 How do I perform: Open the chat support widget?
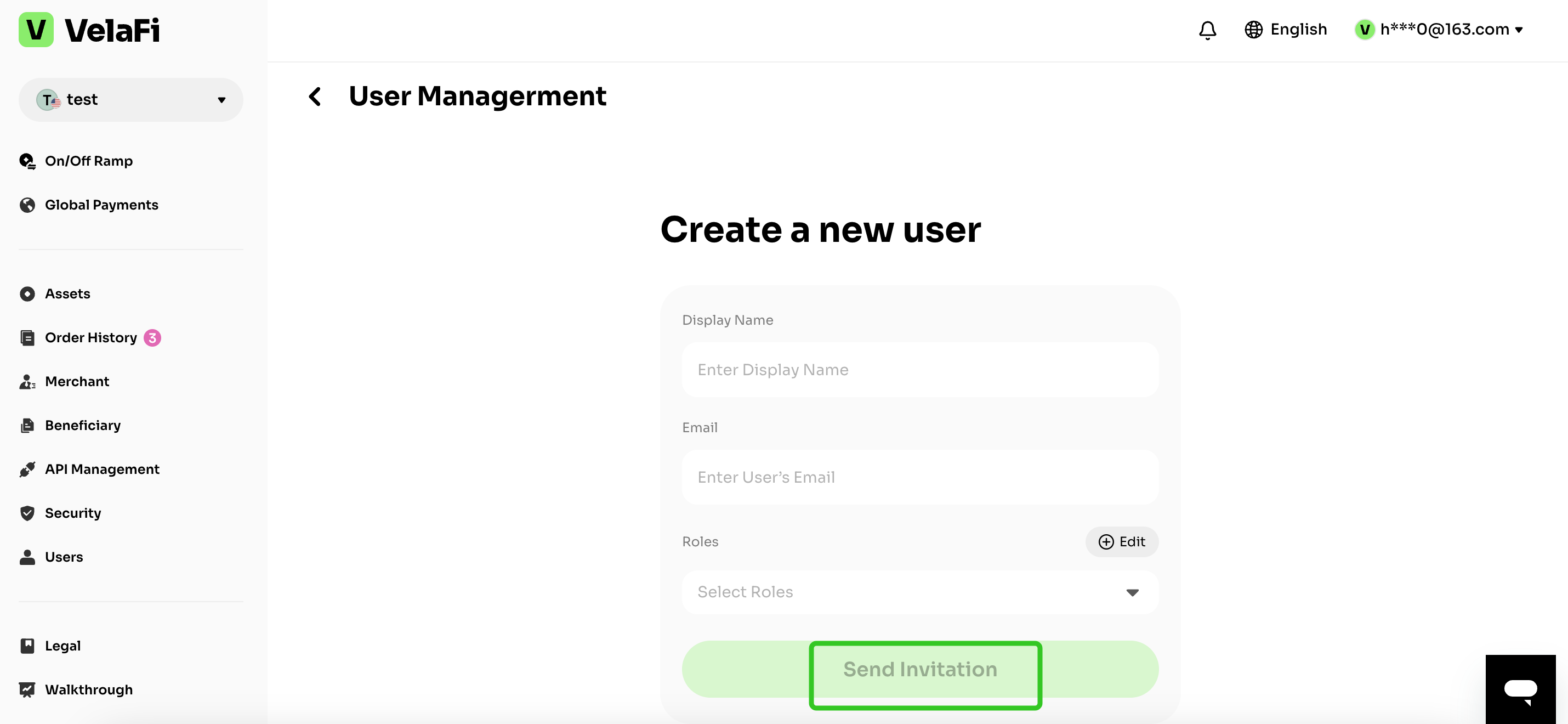[x=1520, y=689]
